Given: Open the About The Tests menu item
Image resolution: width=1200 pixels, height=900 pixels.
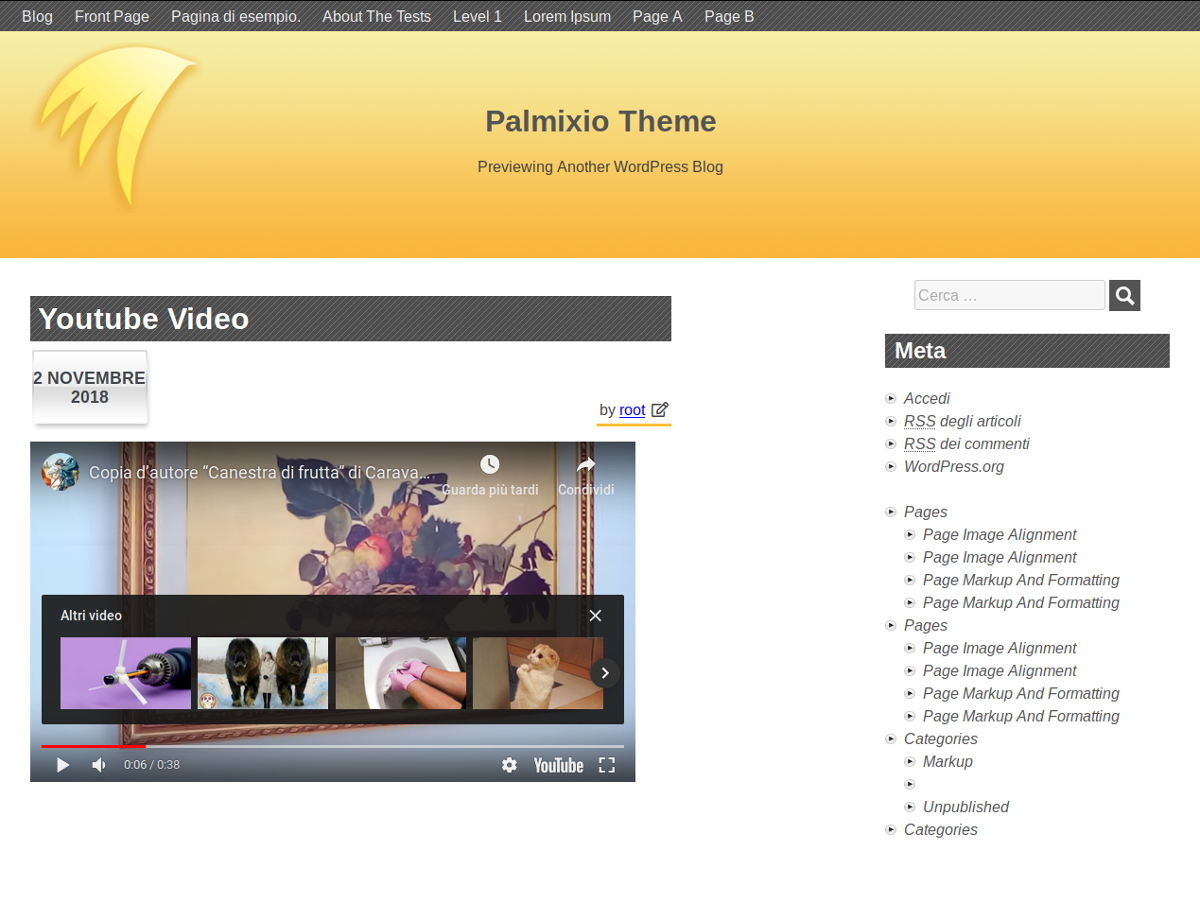Looking at the screenshot, I should click(376, 16).
